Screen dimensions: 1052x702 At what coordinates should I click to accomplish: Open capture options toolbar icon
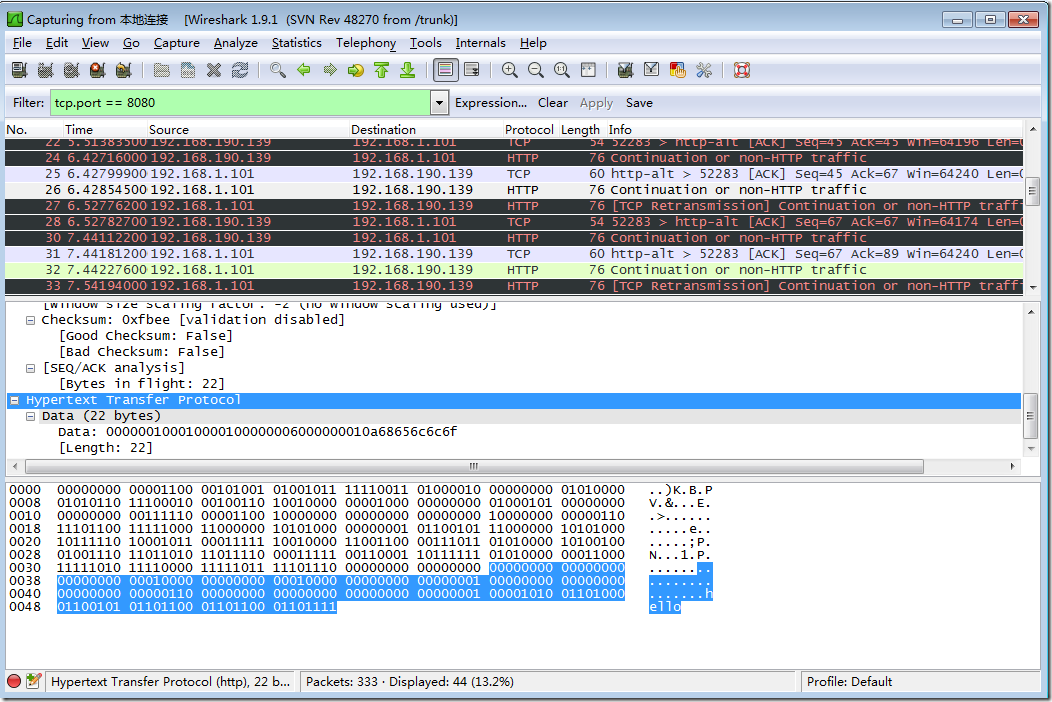(x=46, y=70)
